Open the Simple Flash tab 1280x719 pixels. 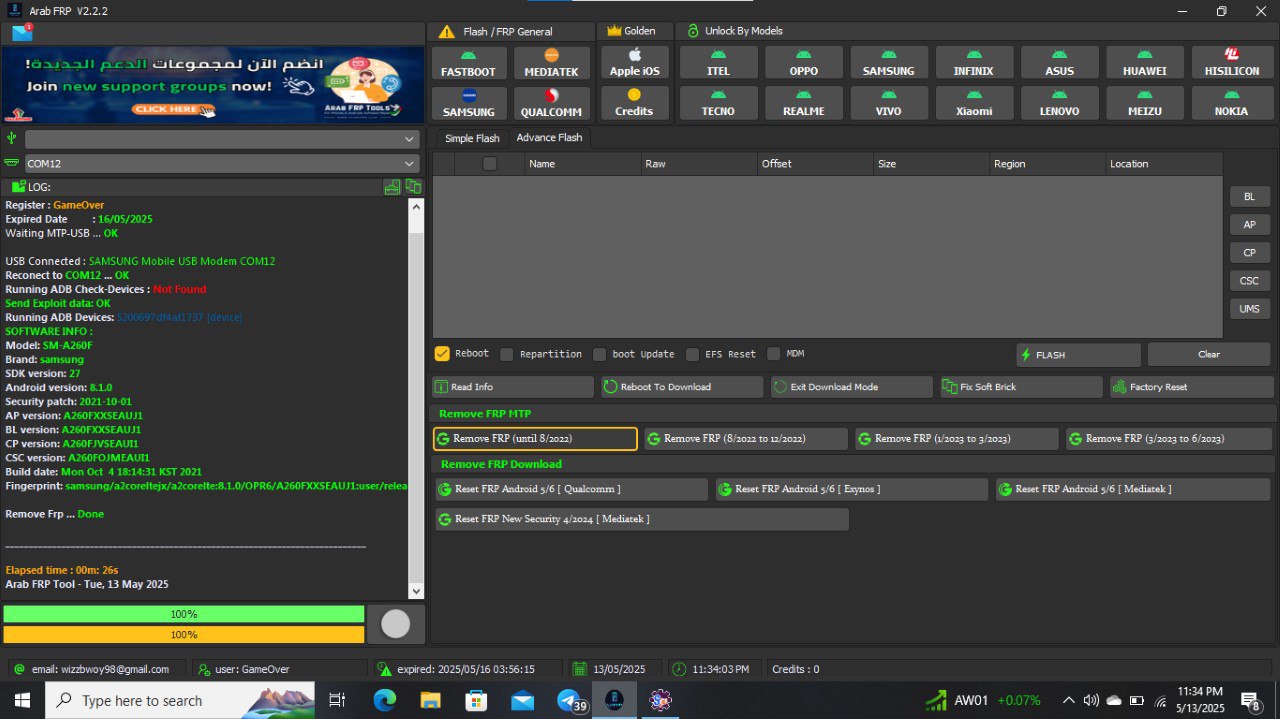[472, 138]
